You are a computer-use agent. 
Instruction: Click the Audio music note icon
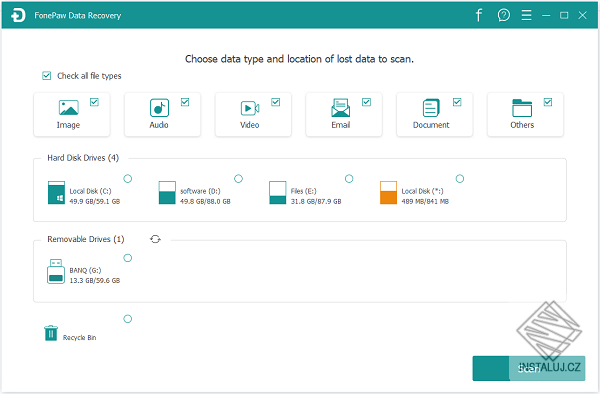[159, 107]
